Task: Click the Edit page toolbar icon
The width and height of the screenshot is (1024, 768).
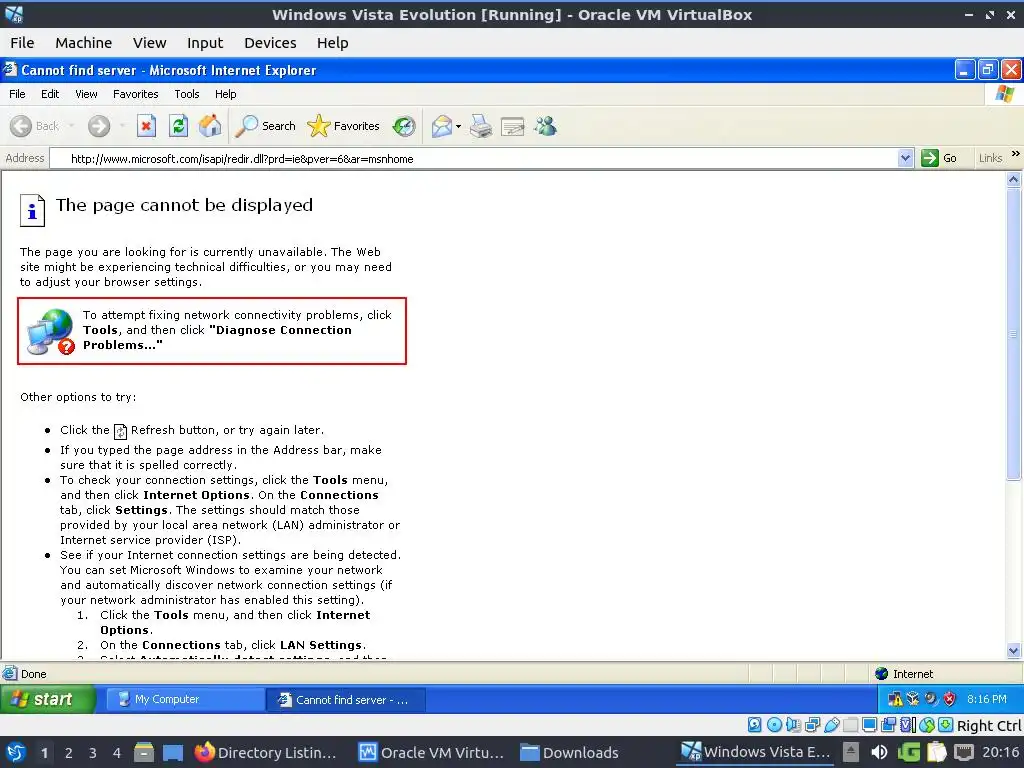Action: point(513,126)
